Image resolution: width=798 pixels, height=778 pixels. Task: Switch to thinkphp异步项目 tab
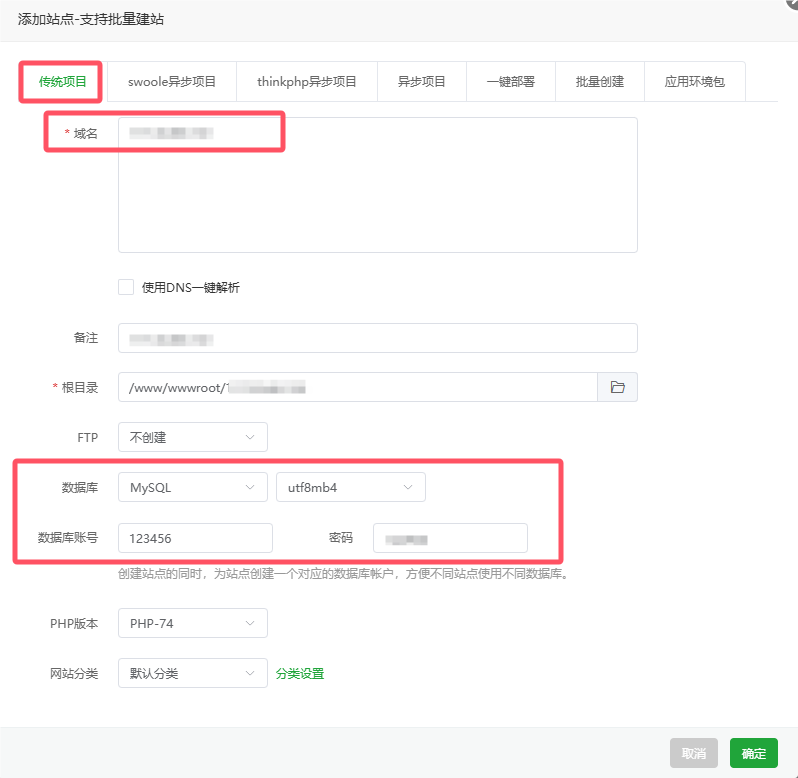click(306, 82)
